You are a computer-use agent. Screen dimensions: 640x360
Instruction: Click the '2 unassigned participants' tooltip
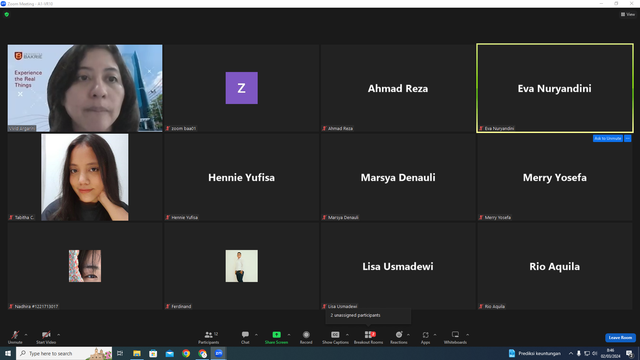[x=368, y=316]
